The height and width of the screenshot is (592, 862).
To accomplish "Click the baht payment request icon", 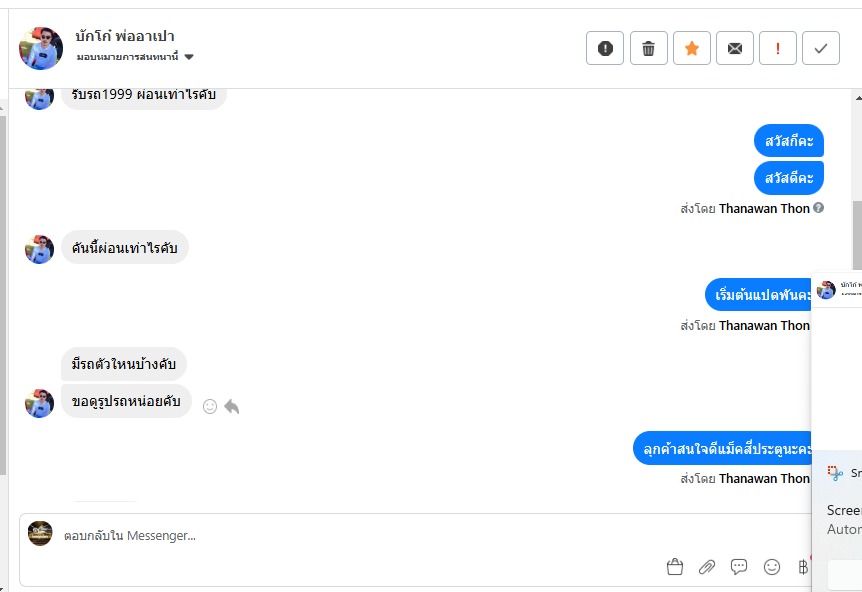I will point(802,567).
